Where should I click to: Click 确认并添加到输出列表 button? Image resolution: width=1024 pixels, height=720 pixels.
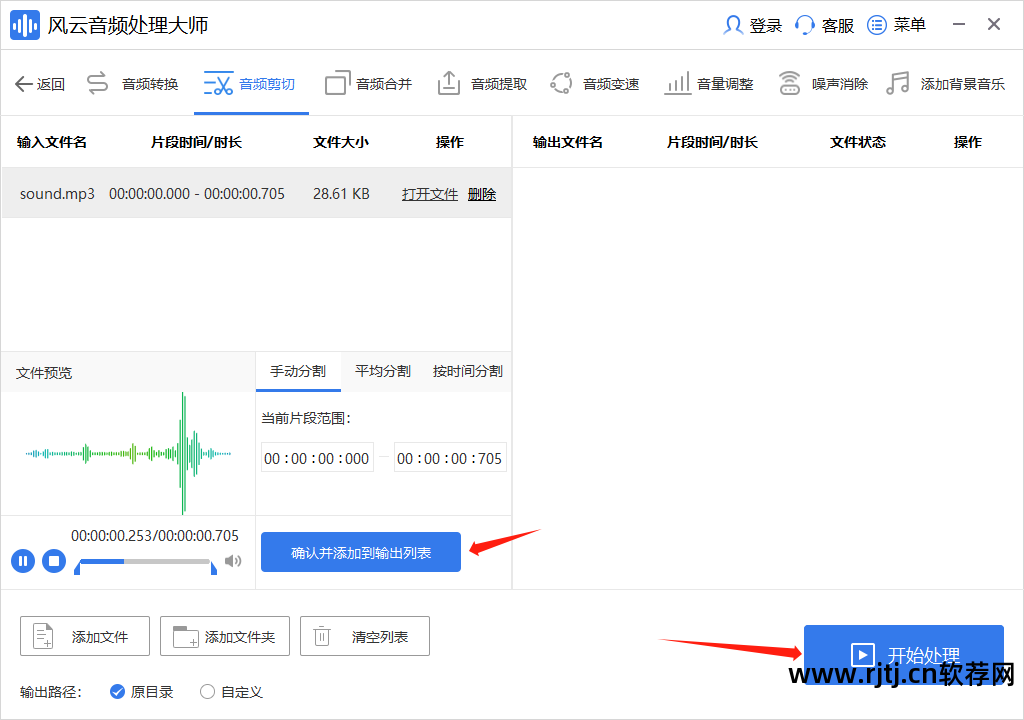coord(360,551)
